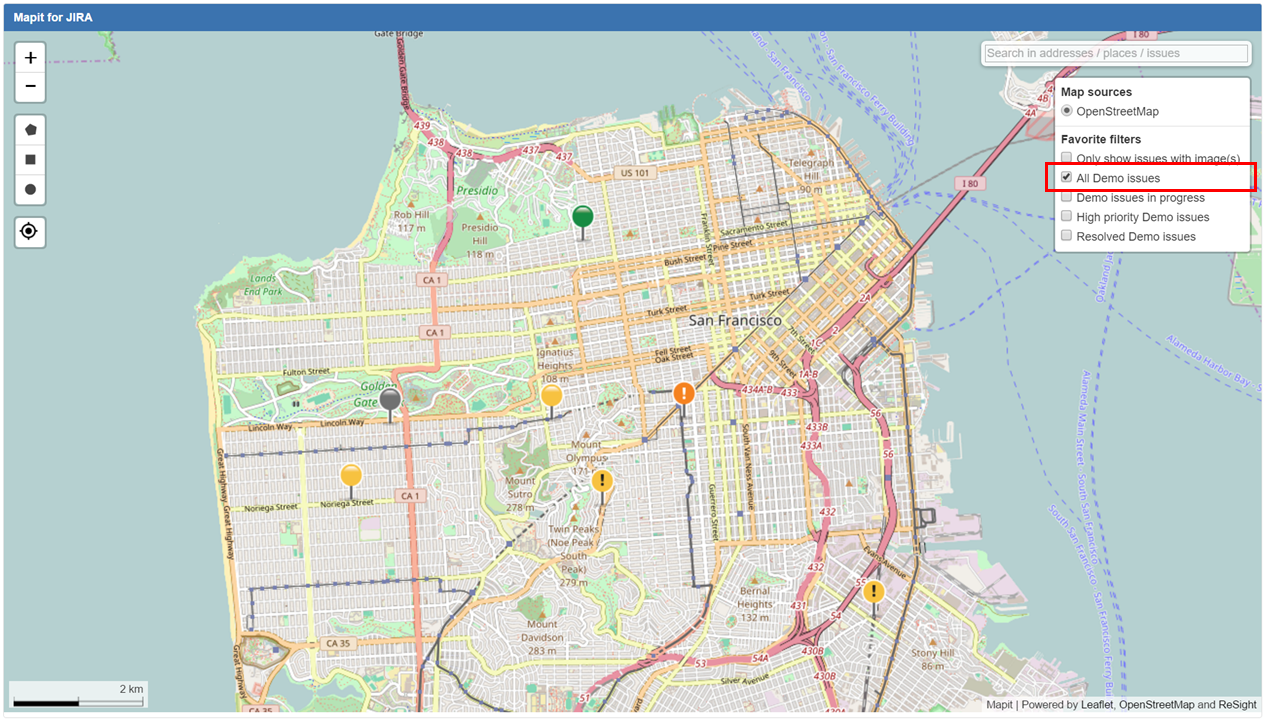This screenshot has width=1268, height=720.
Task: Open the Leaflet attribution link
Action: [1097, 705]
